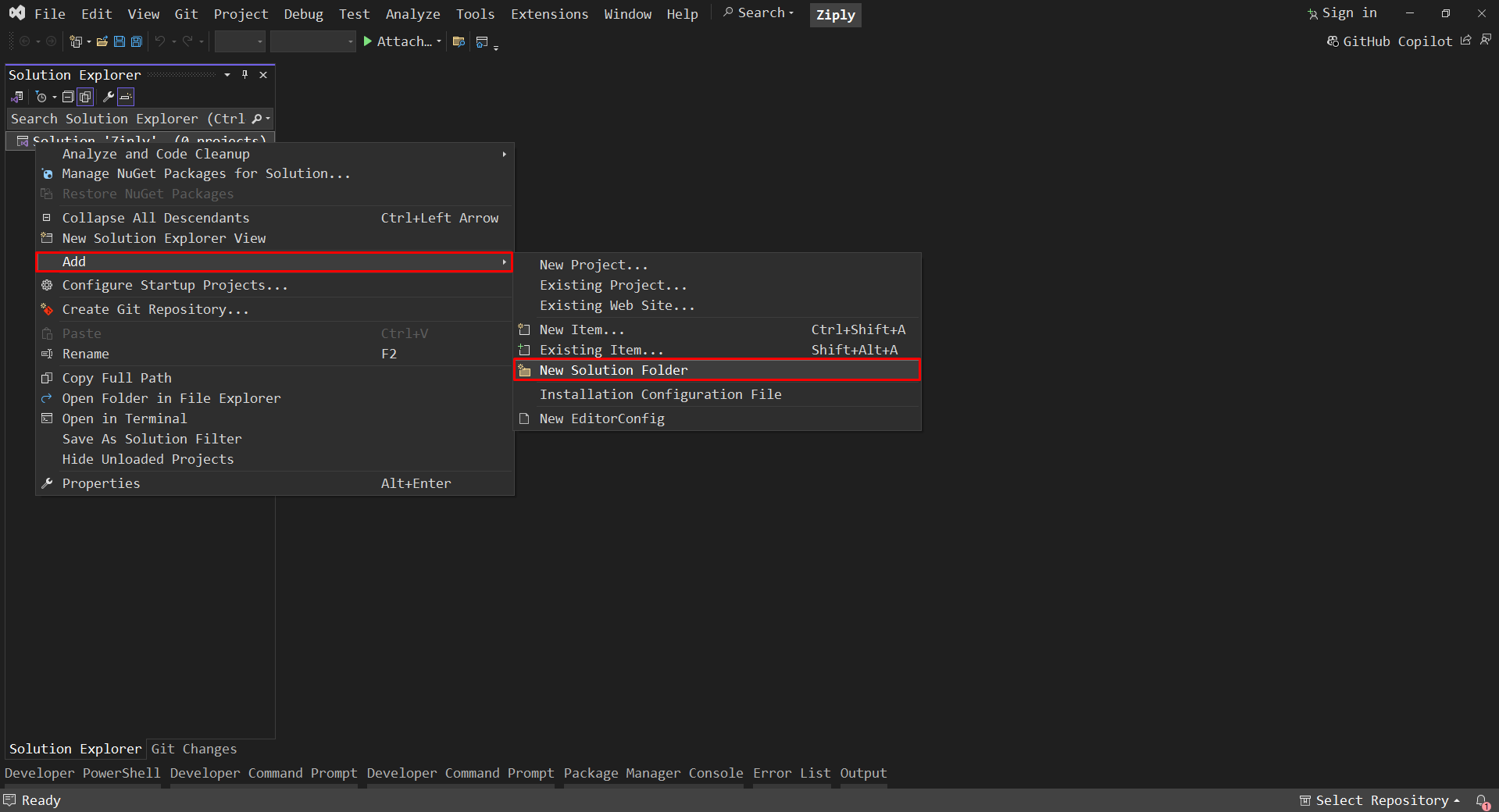Click the wrench Properties icon in Solution Explorer toolbar

tap(109, 97)
